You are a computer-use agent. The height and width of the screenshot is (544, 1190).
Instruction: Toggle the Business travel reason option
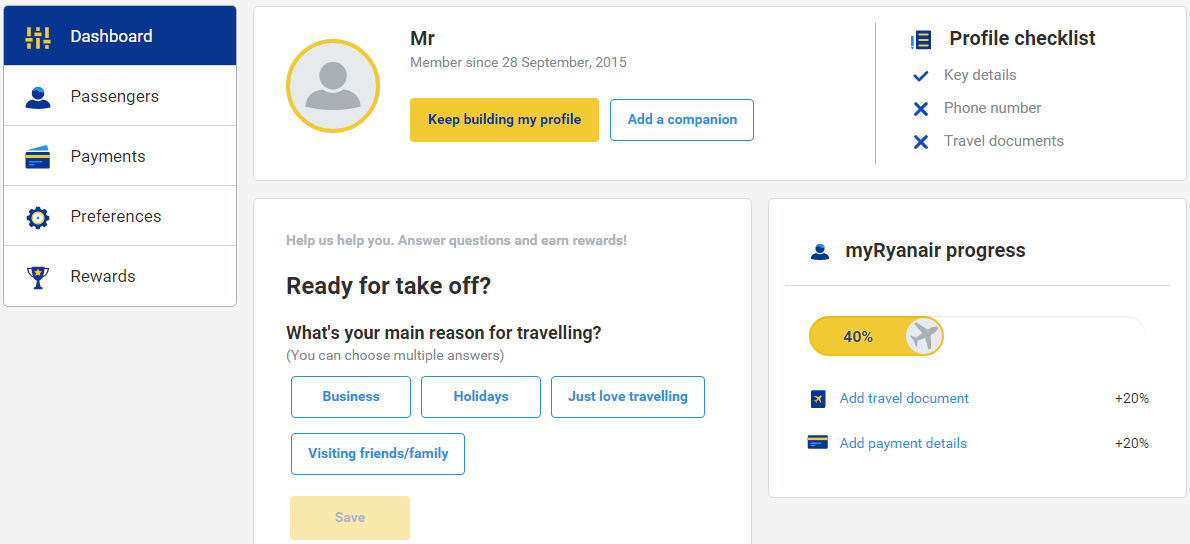click(351, 397)
